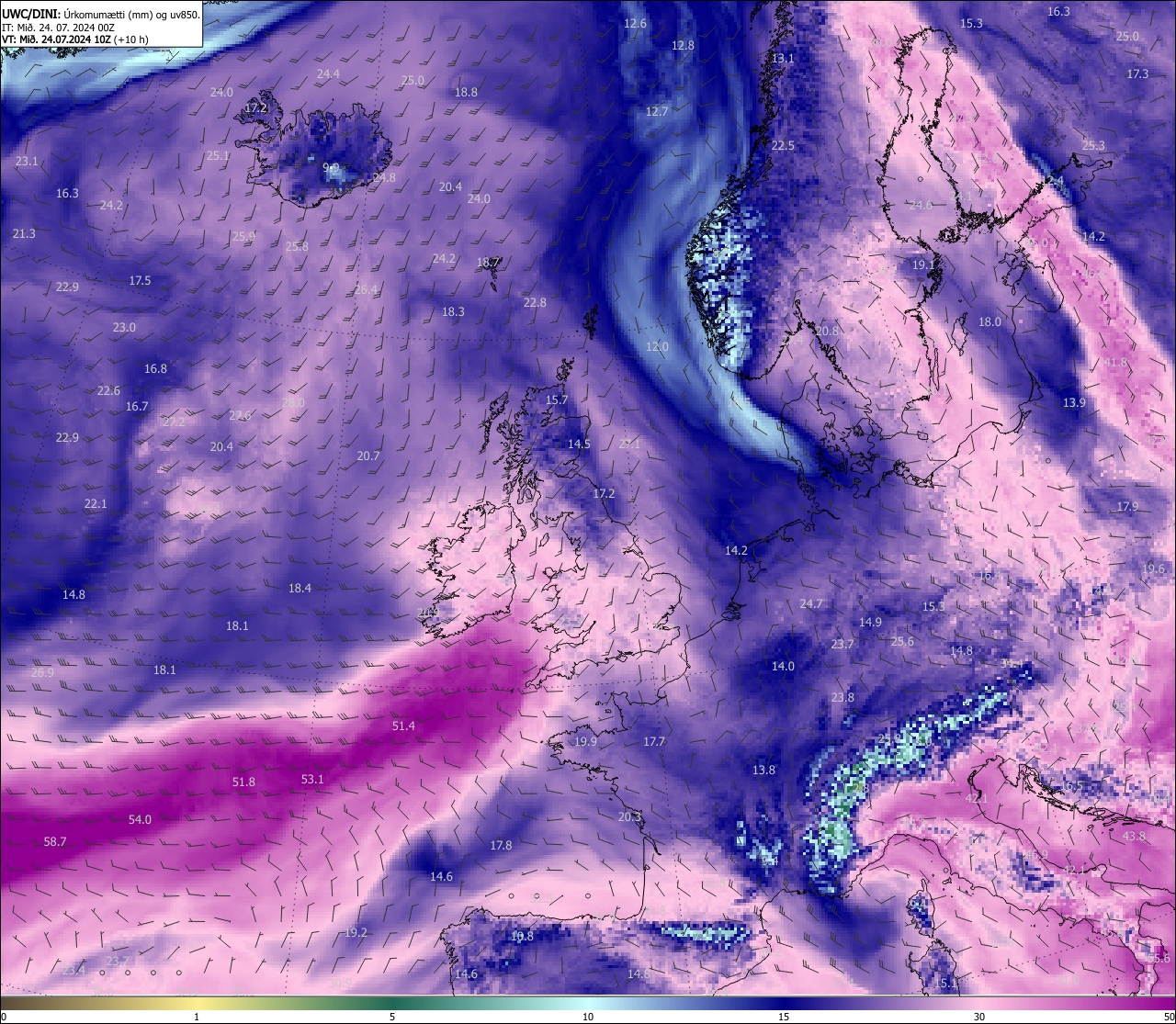Click the 18.4 value label
This screenshot has width=1176, height=1024.
[x=300, y=588]
